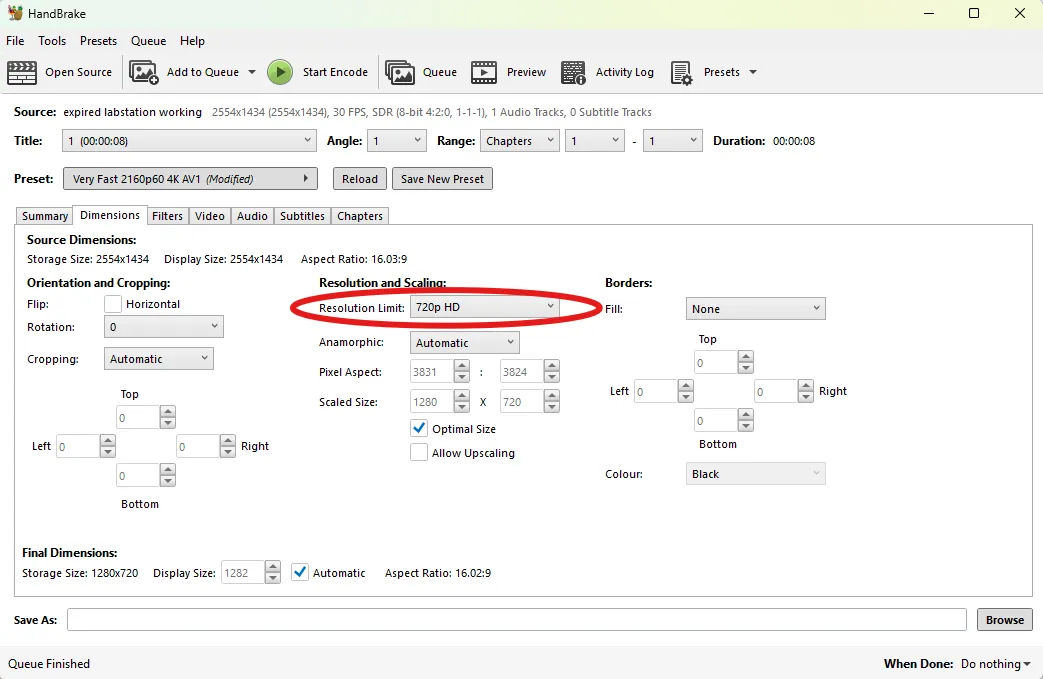Click the Scaled Size width field 1280
Image resolution: width=1043 pixels, height=679 pixels.
(432, 402)
